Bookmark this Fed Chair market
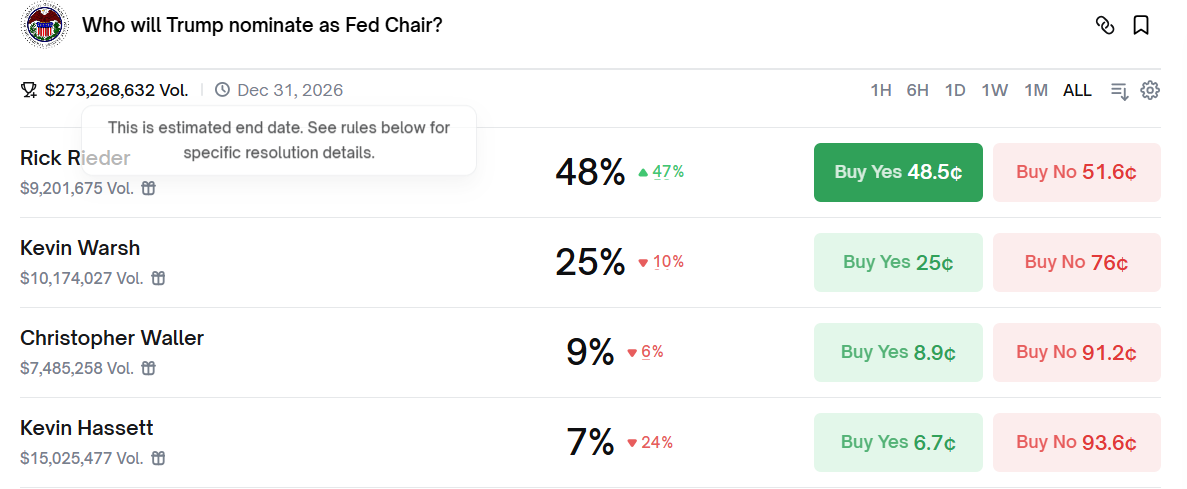 click(x=1141, y=26)
